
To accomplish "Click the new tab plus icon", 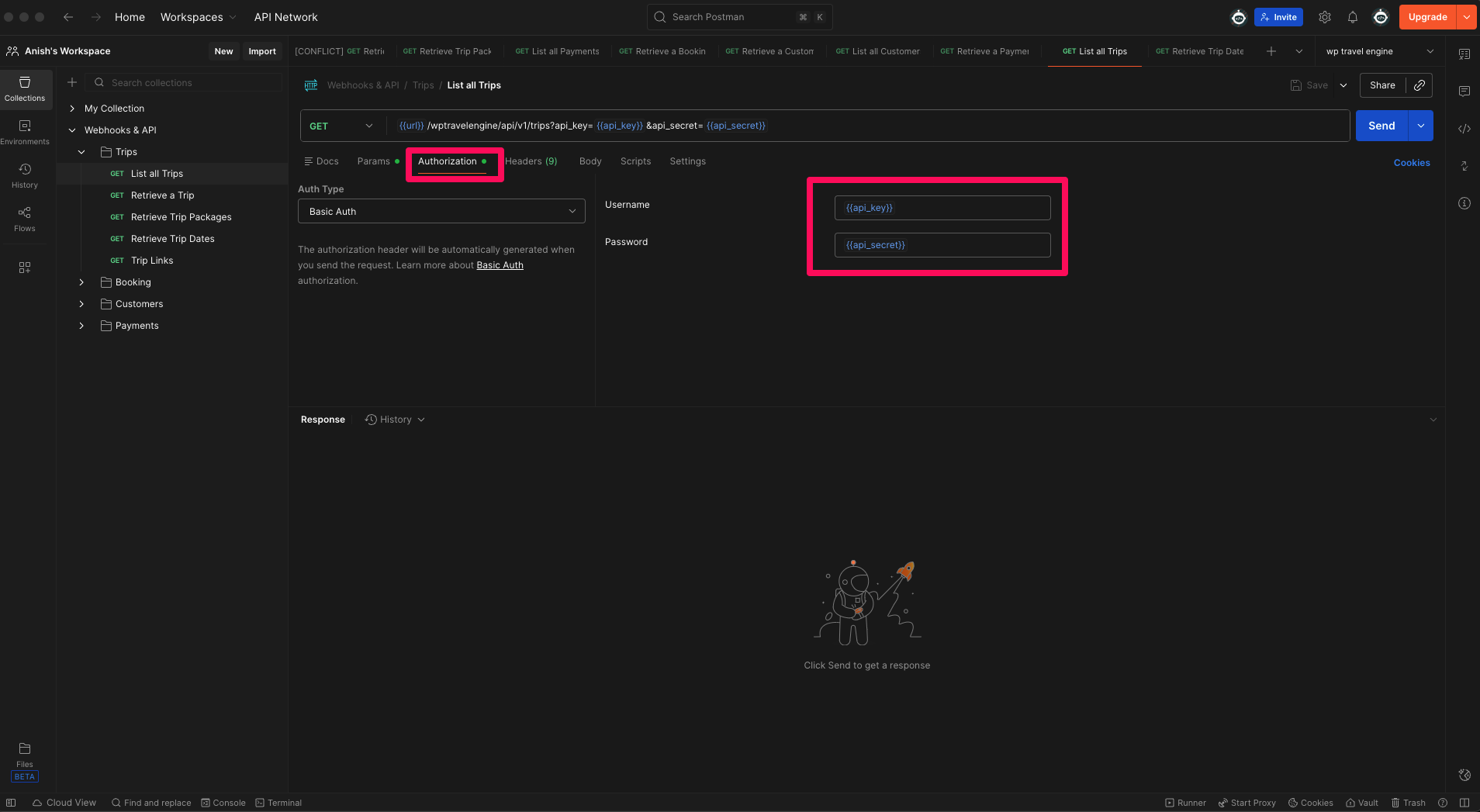I will (1271, 51).
